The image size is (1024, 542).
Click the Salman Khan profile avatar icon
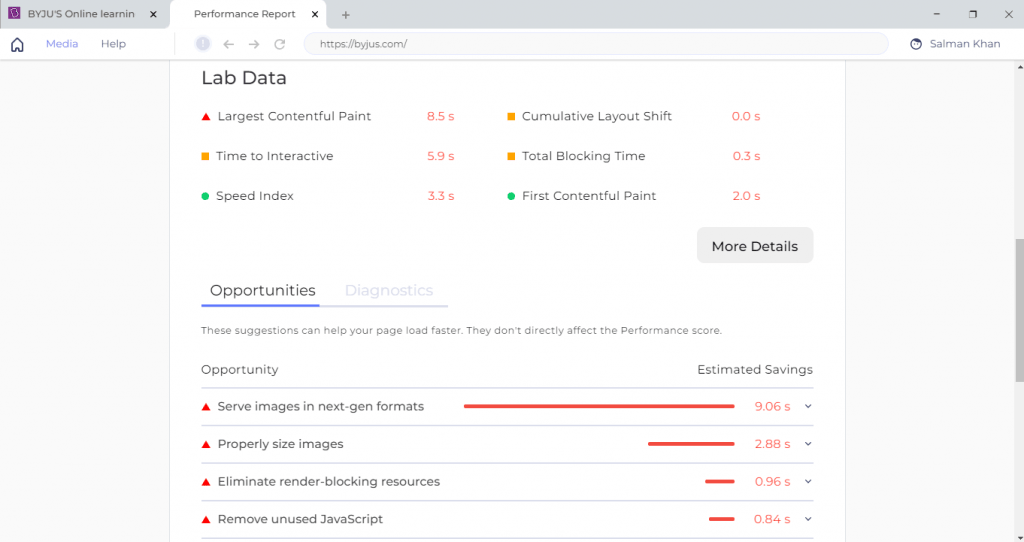pyautogui.click(x=916, y=44)
